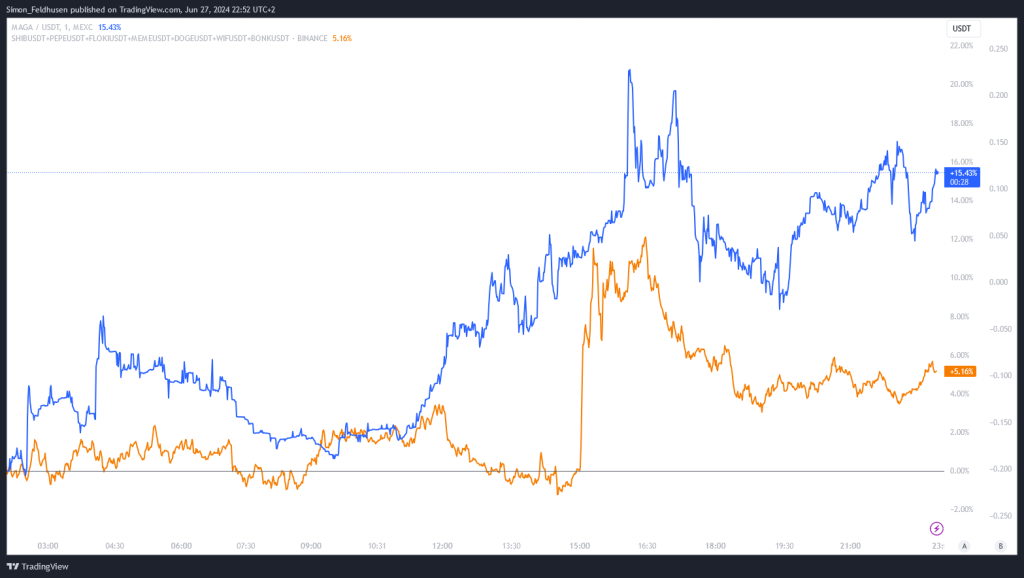
Task: Click the '18.00%' percent axis label
Action: tap(961, 123)
